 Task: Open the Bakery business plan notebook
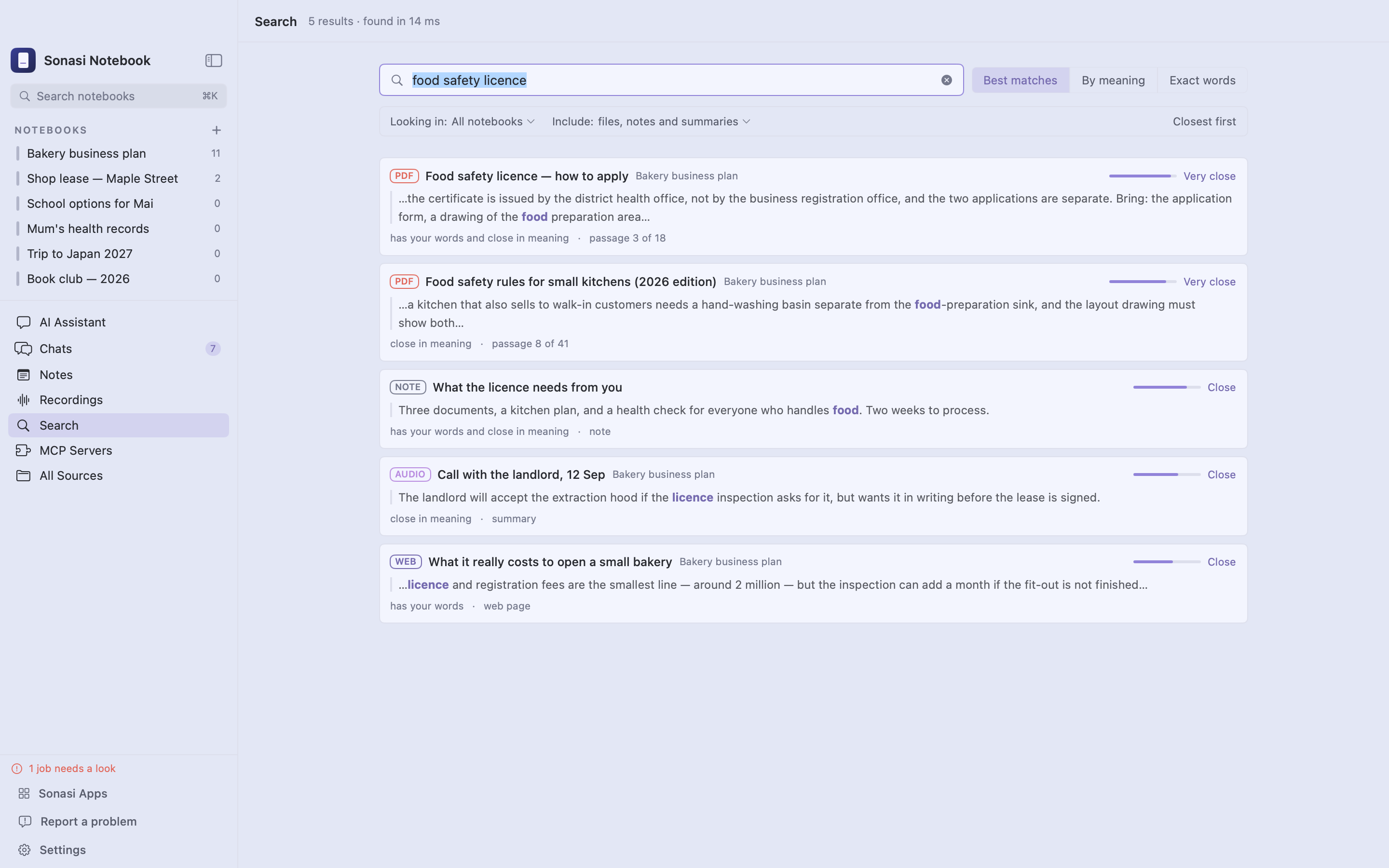118,153
